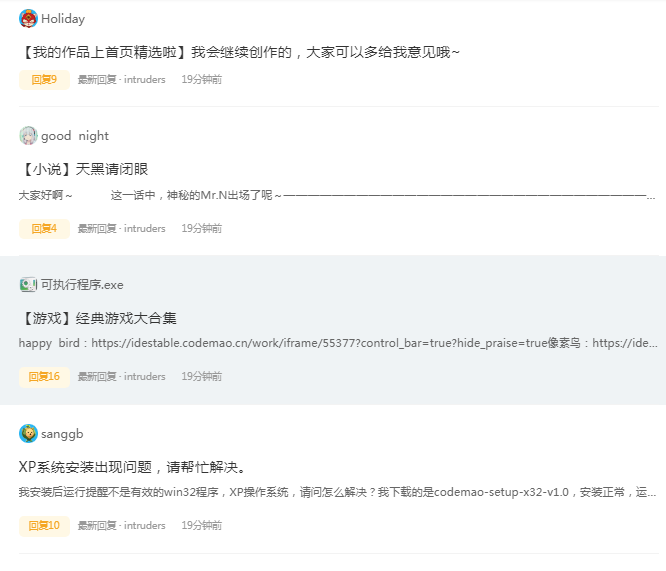Viewport: 666px width, 571px height.
Task: Open the post 我的作品上首页精选啦
Action: tap(239, 52)
